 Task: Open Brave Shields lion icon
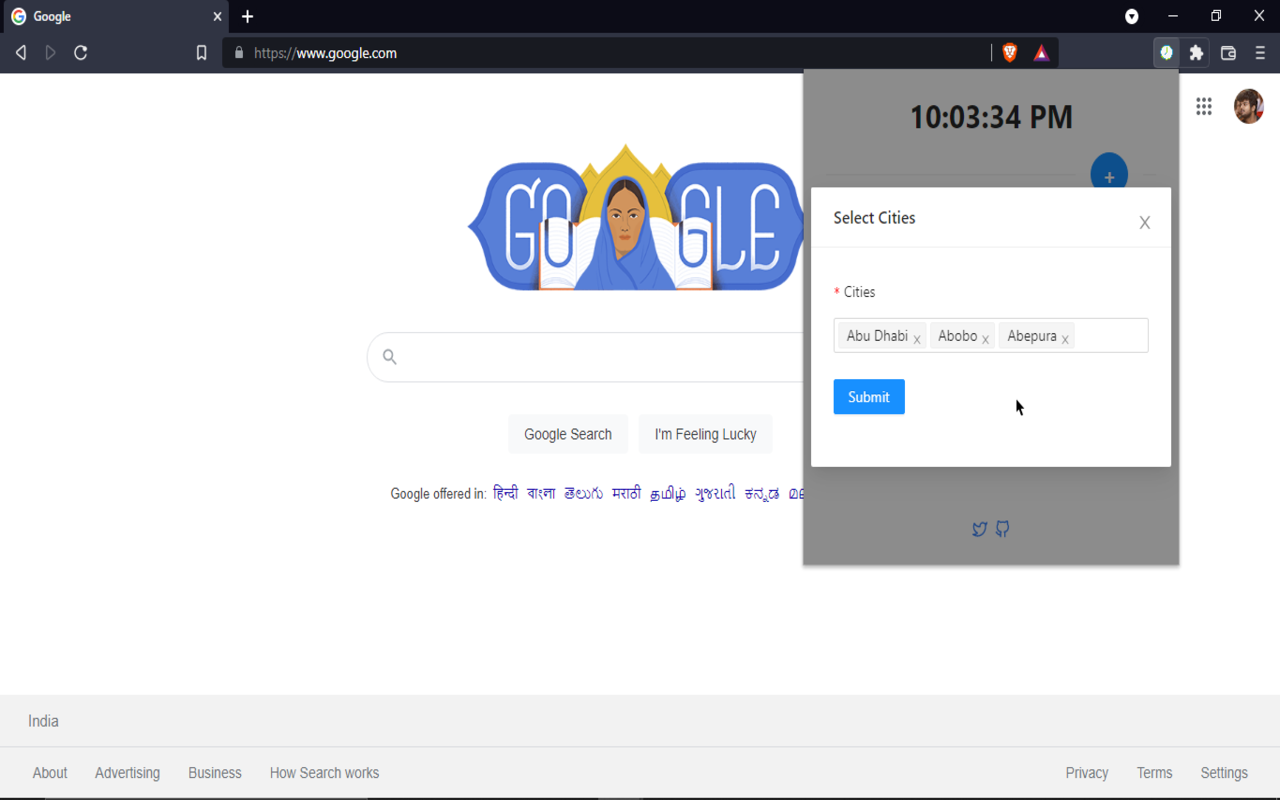click(x=1010, y=53)
